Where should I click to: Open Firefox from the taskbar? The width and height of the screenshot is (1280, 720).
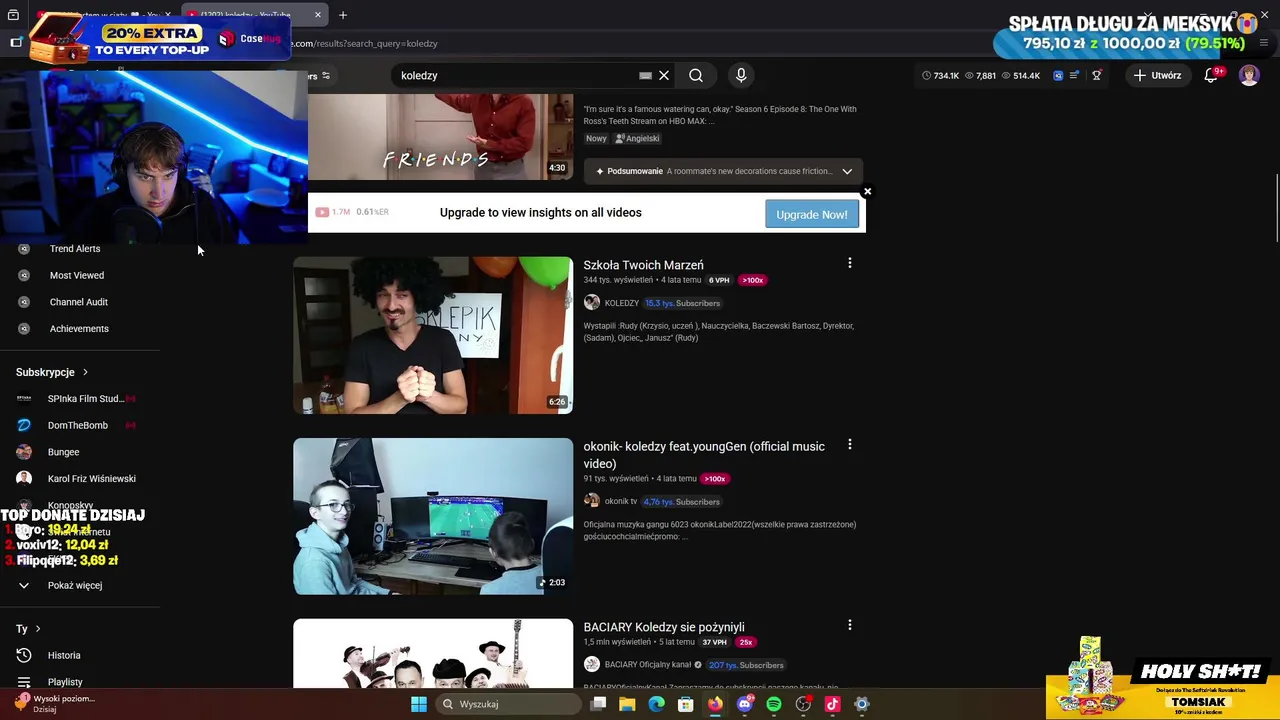coord(715,704)
